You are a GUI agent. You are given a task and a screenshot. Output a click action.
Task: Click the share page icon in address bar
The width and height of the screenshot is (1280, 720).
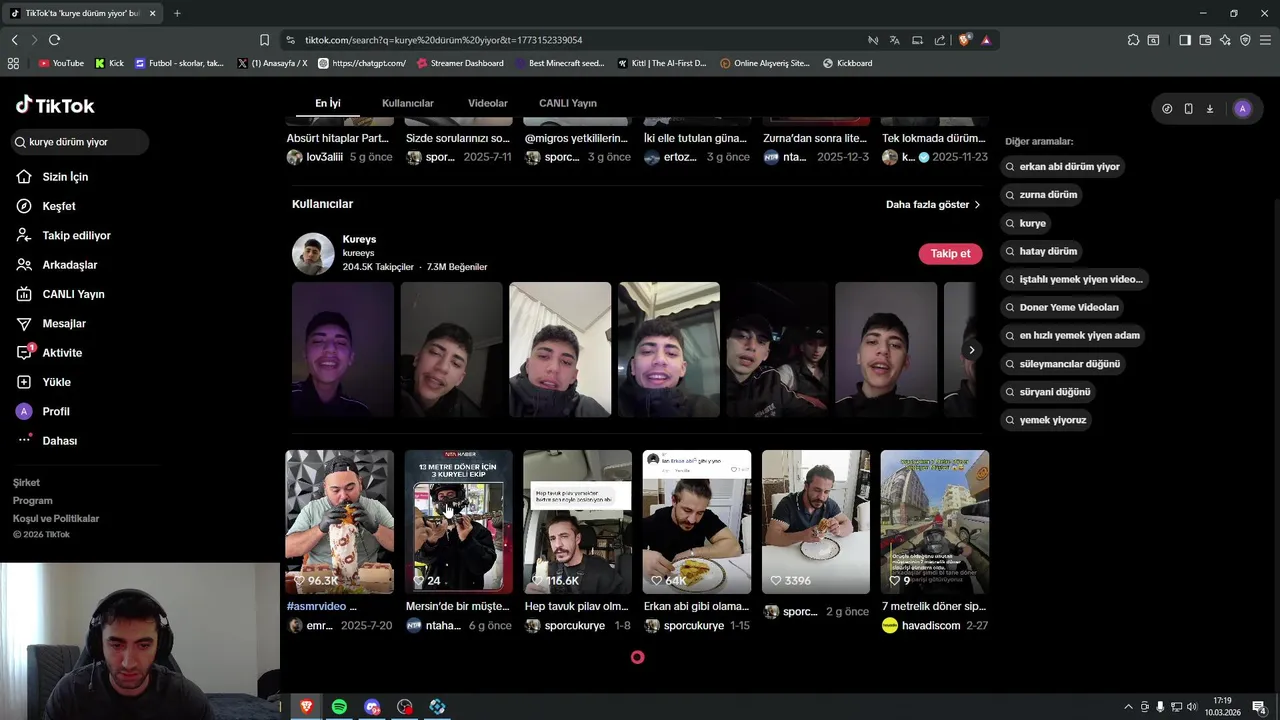click(x=940, y=40)
